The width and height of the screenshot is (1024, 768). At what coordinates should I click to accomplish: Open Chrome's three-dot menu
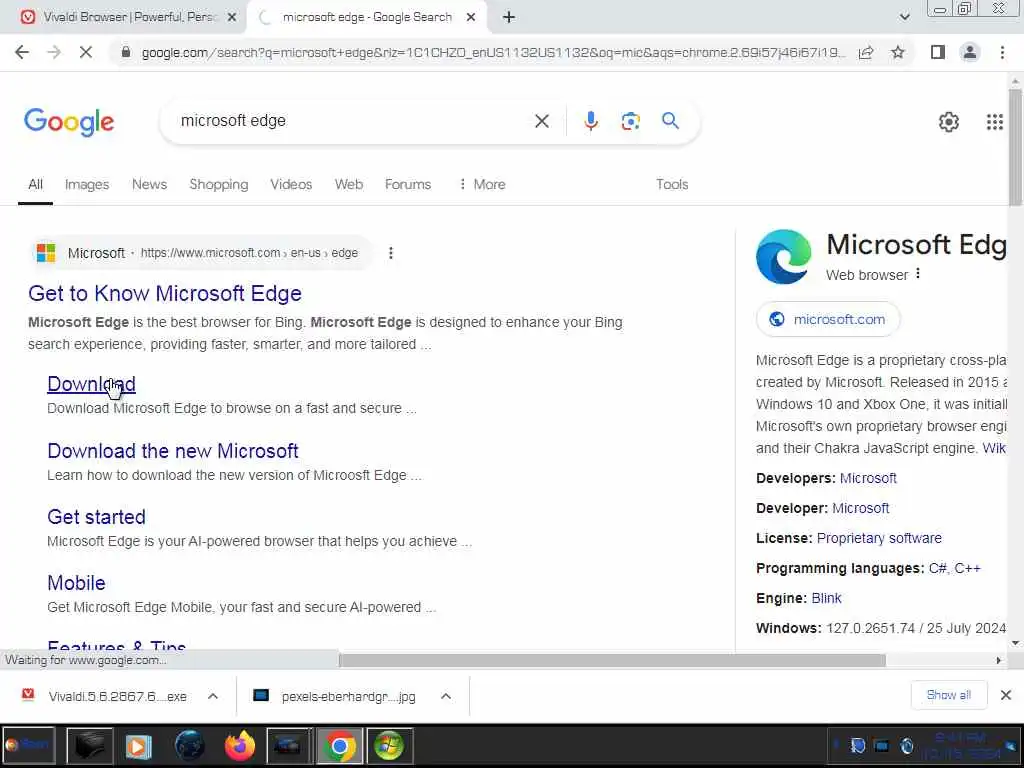(x=1002, y=52)
